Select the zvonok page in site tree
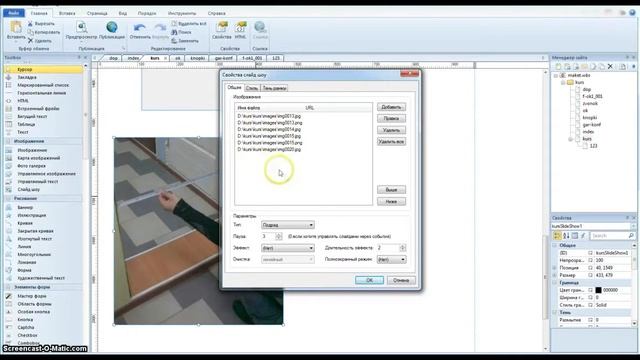The height and width of the screenshot is (360, 640). click(590, 103)
